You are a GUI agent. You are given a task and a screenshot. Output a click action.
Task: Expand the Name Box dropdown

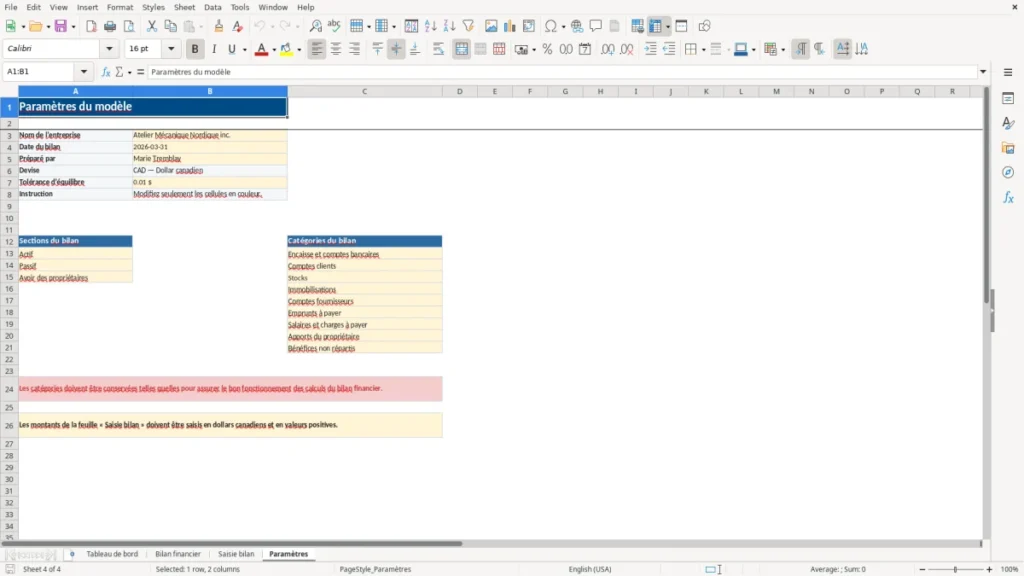click(x=84, y=72)
